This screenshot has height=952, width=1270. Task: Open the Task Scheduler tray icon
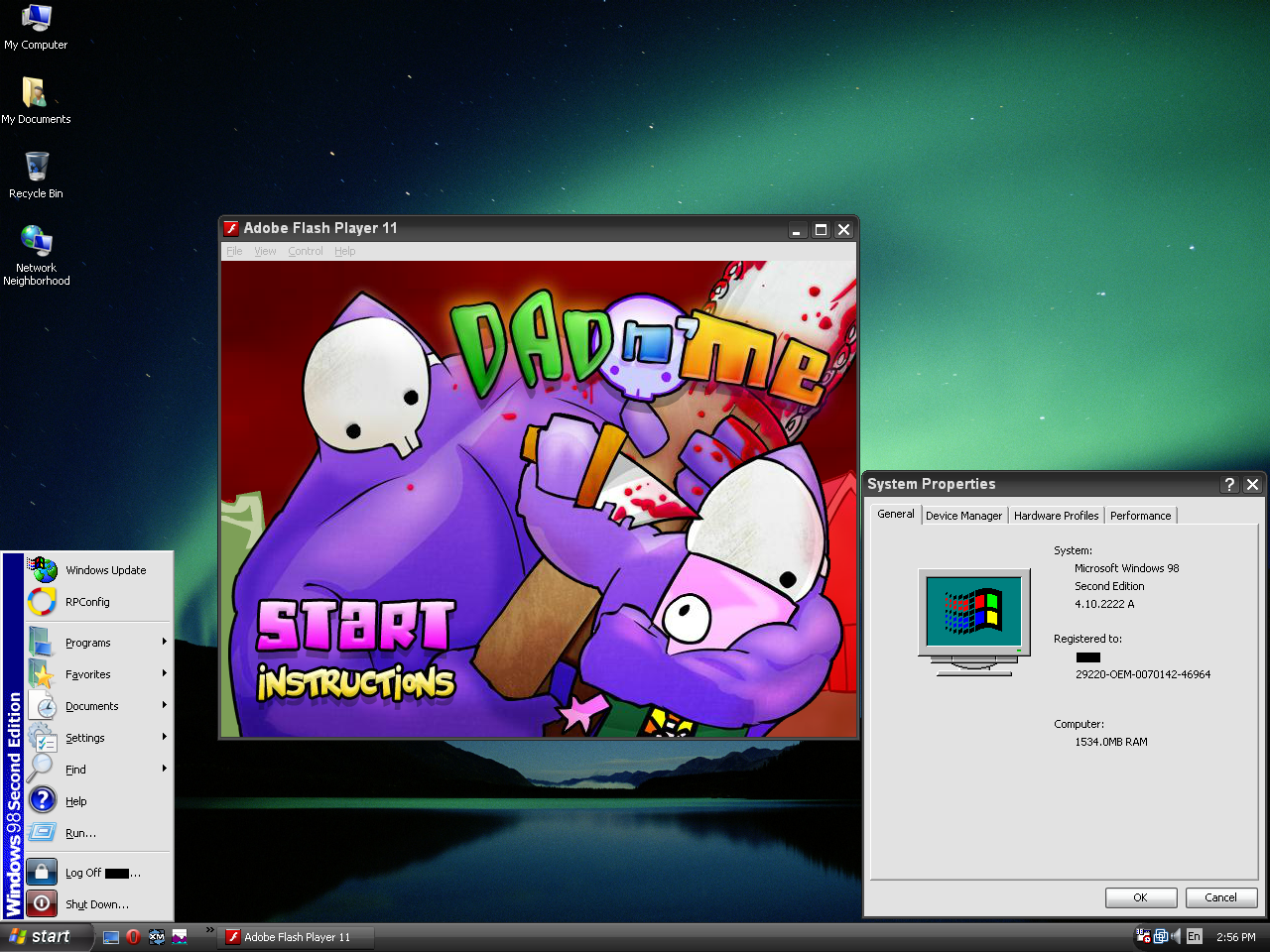[x=1143, y=936]
